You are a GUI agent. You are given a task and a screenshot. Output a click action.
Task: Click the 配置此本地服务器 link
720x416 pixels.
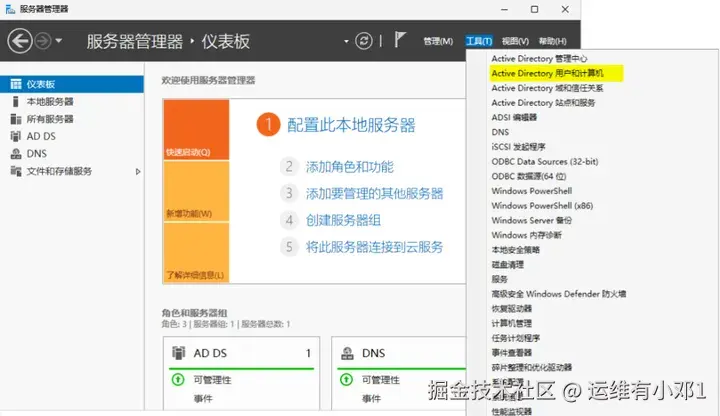click(x=351, y=125)
